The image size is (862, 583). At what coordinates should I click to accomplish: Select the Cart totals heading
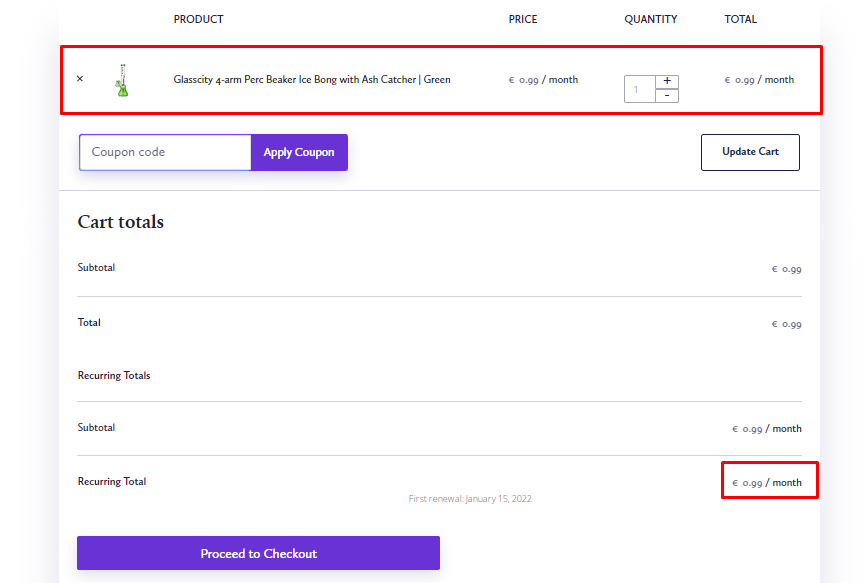120,222
